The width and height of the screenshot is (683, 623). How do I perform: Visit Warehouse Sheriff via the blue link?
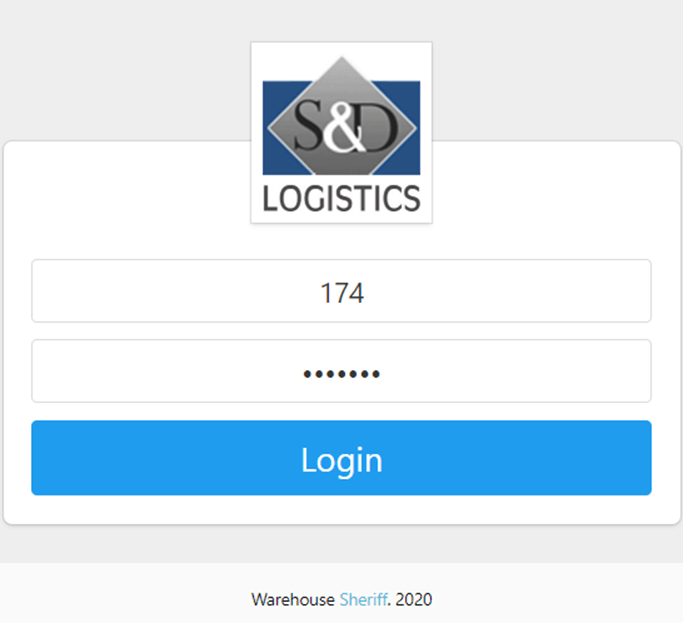point(363,599)
